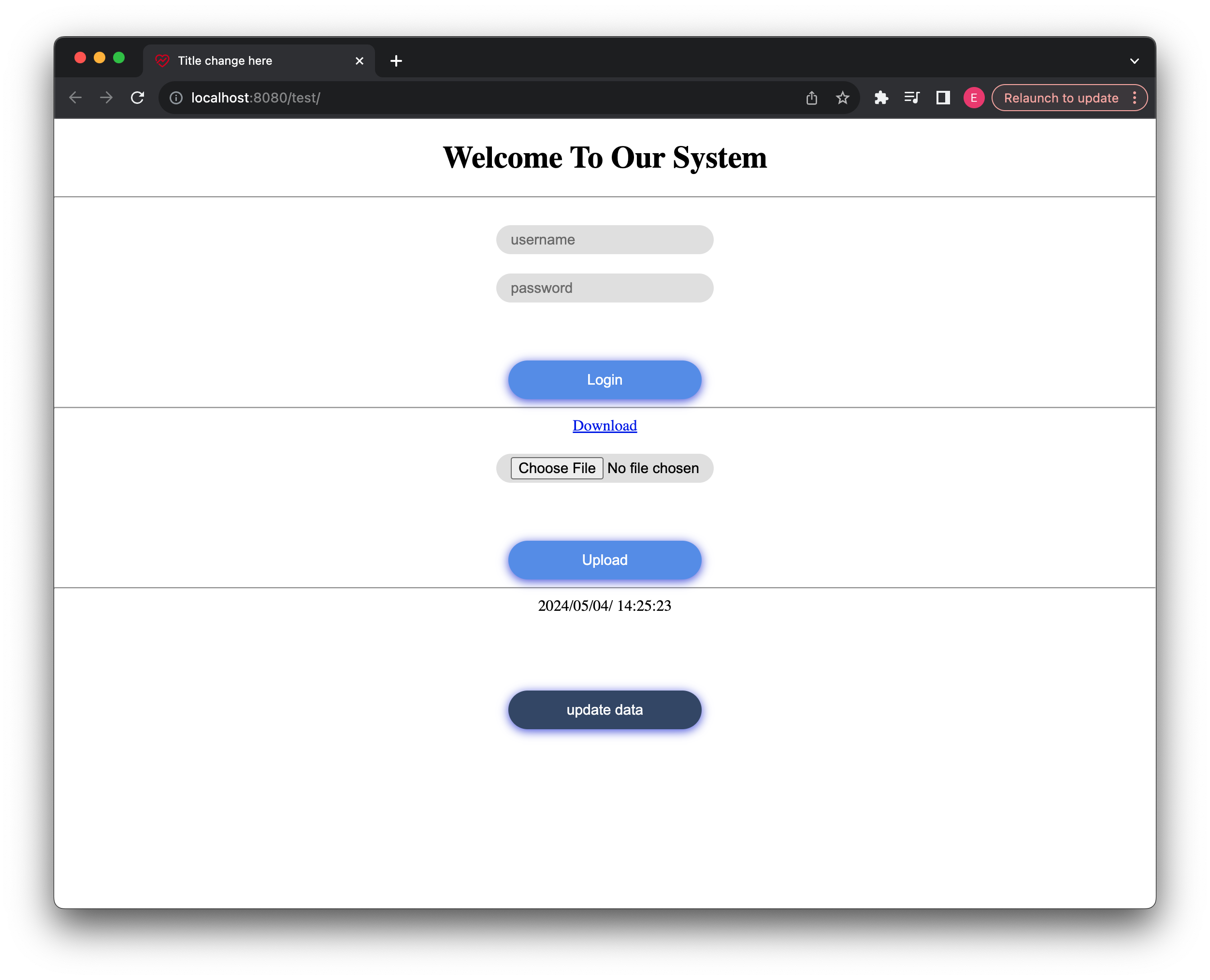Screen dimensions: 1210x980
Task: Click the forward navigation arrow
Action: coord(106,98)
